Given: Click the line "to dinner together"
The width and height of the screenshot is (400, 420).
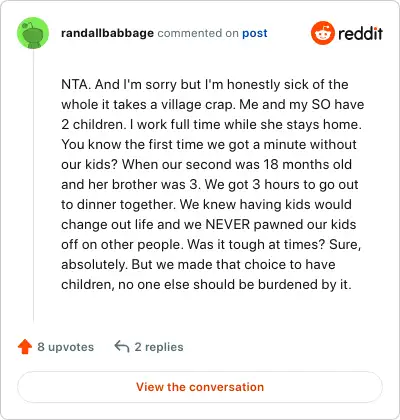Looking at the screenshot, I should pyautogui.click(x=206, y=205).
